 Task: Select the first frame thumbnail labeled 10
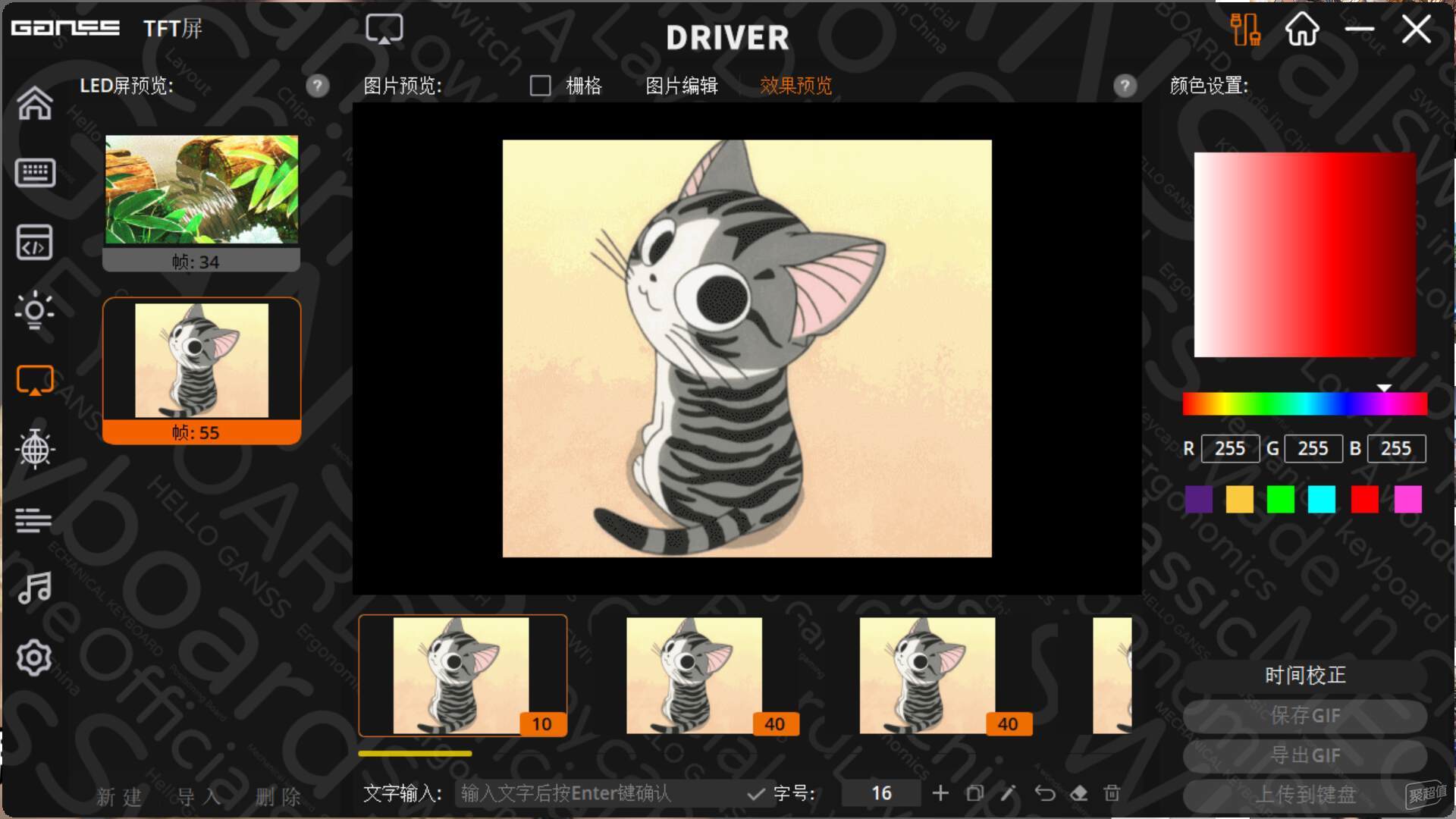[x=463, y=675]
